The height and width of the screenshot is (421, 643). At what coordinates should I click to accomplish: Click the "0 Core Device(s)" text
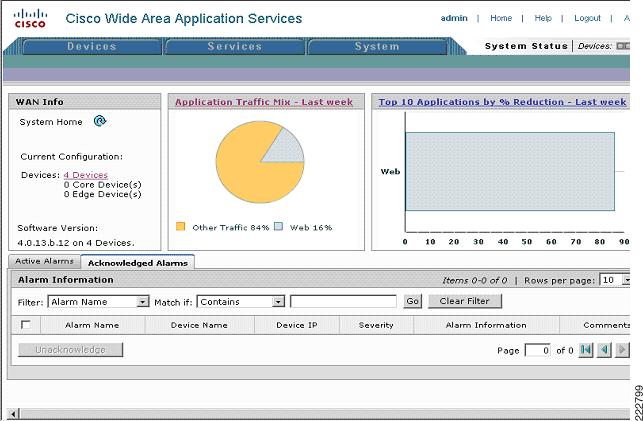[103, 185]
